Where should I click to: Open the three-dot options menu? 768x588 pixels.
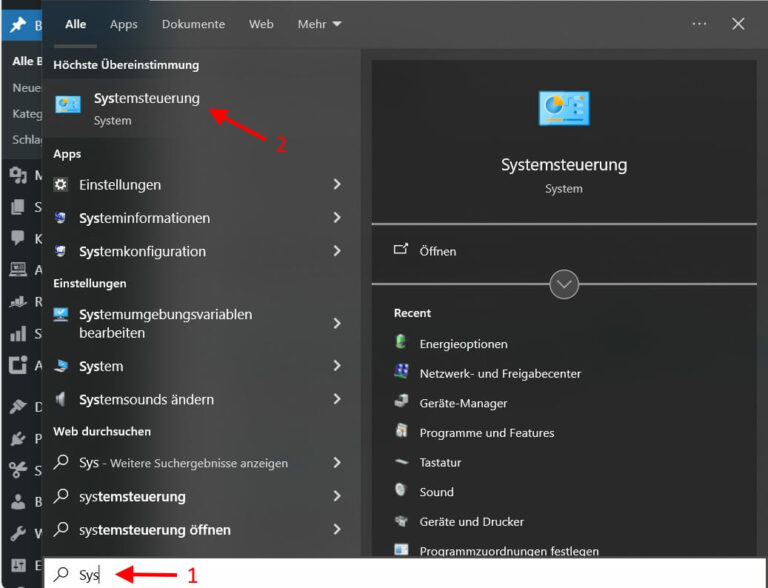(x=699, y=24)
